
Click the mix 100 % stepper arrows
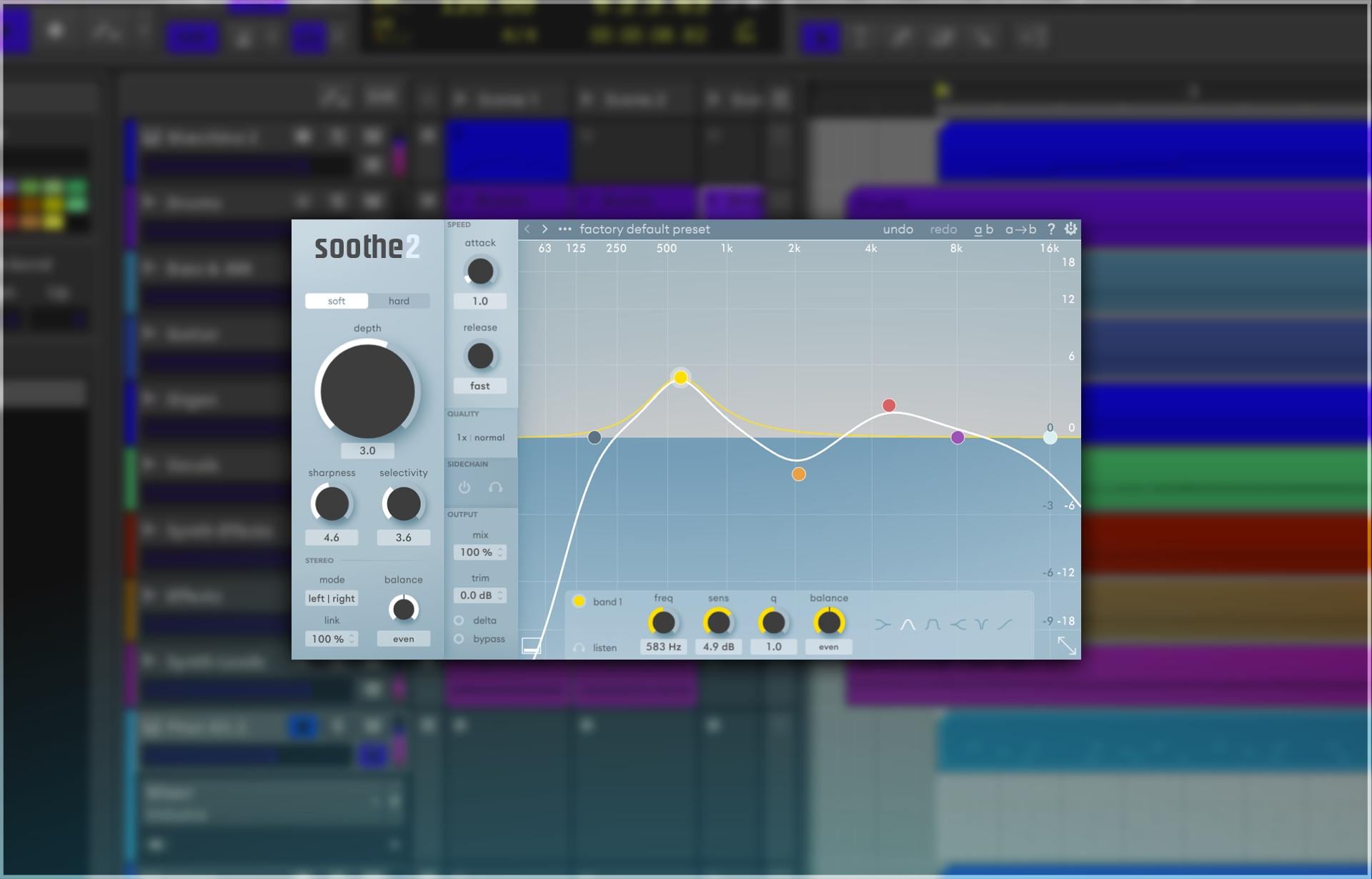[x=500, y=552]
